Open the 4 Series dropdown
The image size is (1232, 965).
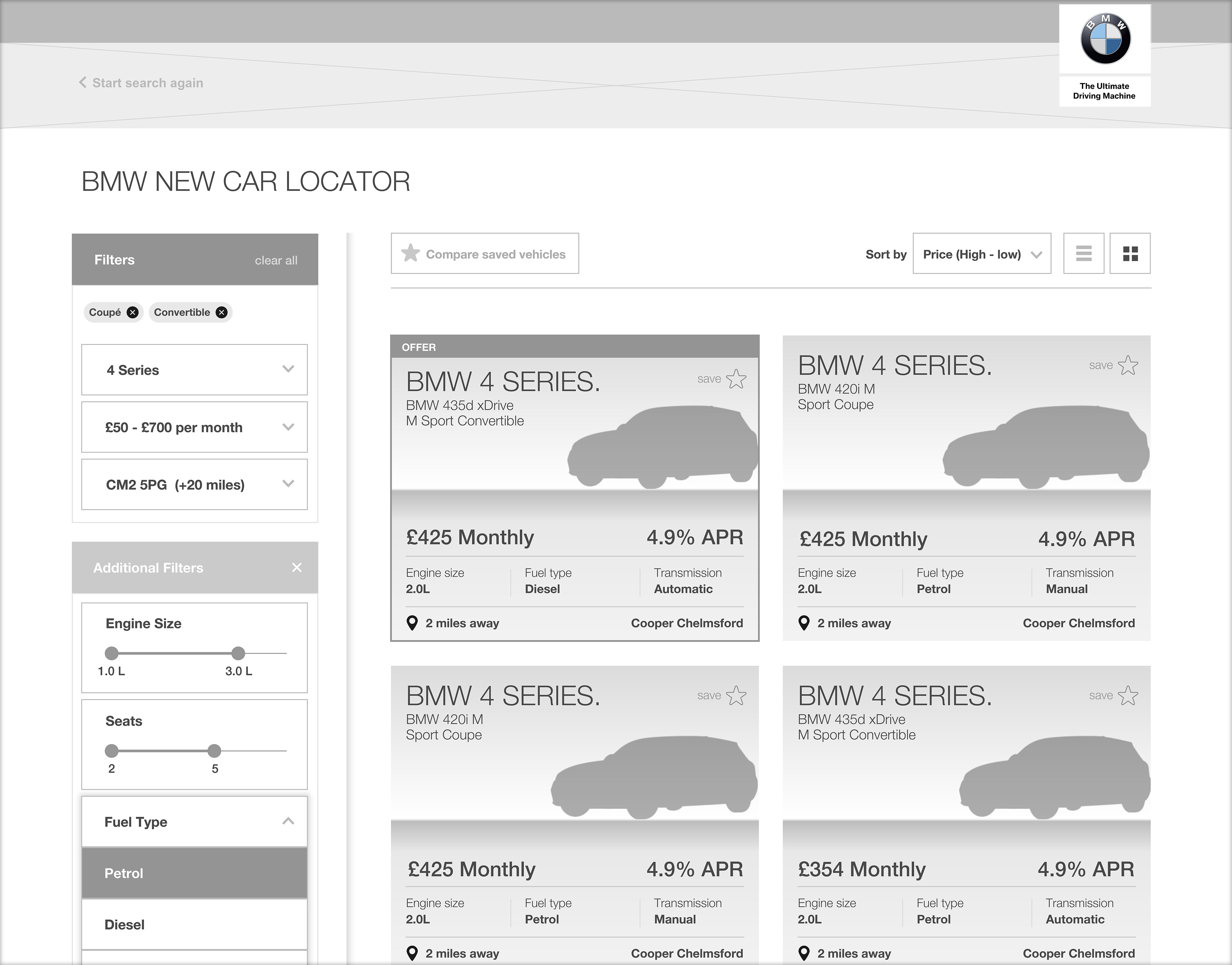[194, 369]
